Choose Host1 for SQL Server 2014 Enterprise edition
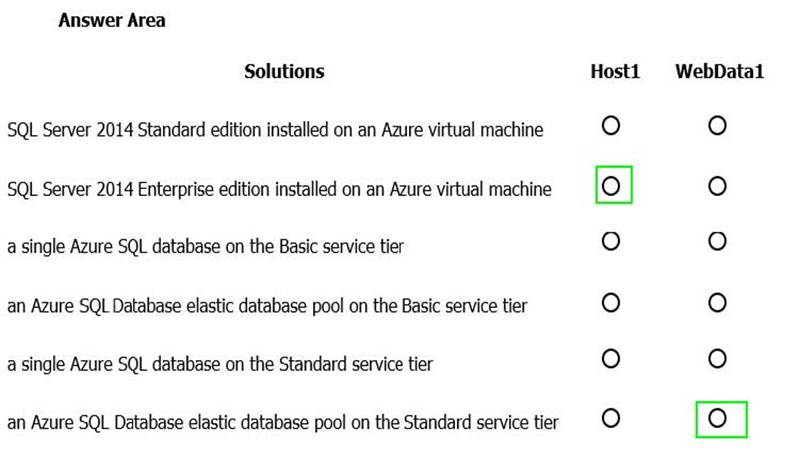 point(612,186)
